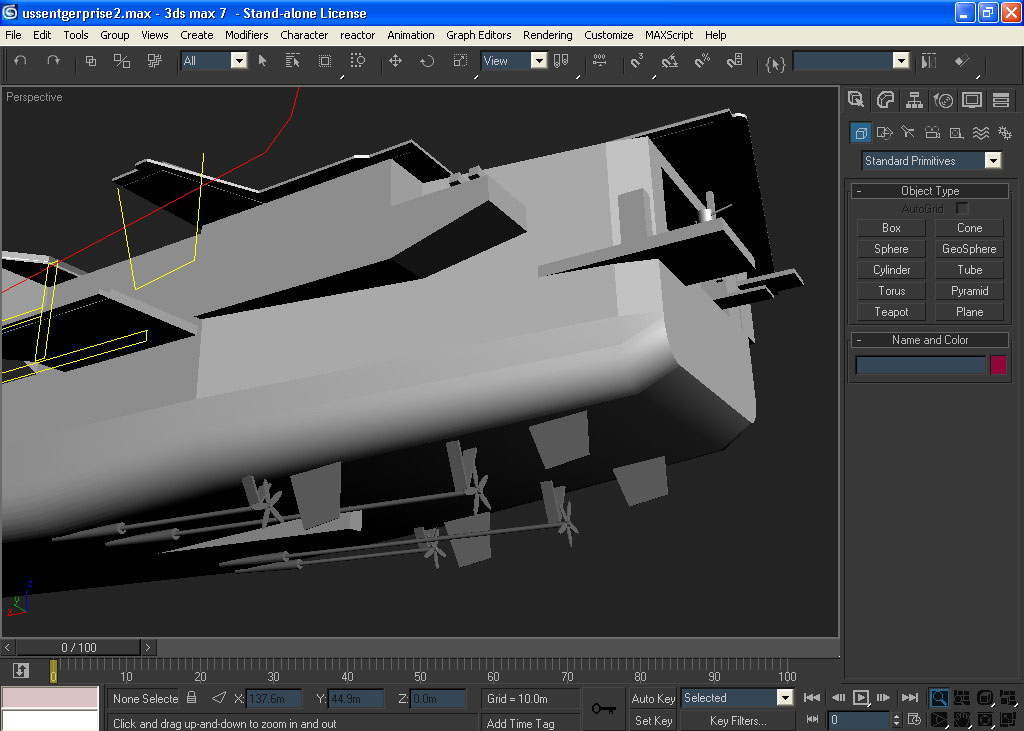Choose the Cameras creation category

pyautogui.click(x=932, y=132)
